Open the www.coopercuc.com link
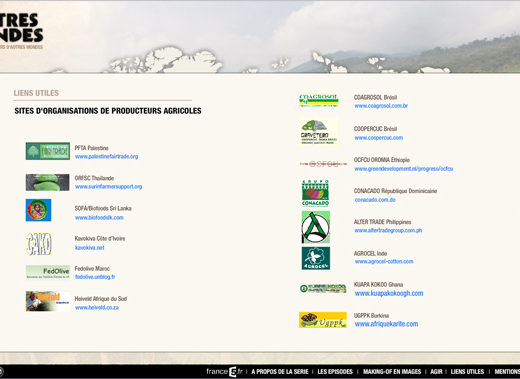Viewport: 520px width, 379px height. click(379, 138)
